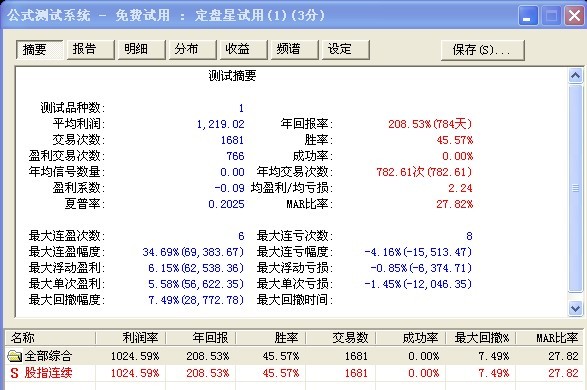
Task: Sort by the 利润率 column header
Action: [131, 338]
